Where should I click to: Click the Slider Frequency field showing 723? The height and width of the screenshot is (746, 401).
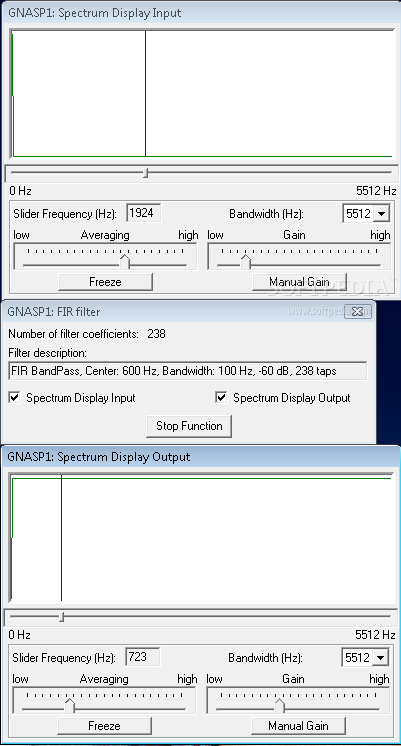click(143, 657)
